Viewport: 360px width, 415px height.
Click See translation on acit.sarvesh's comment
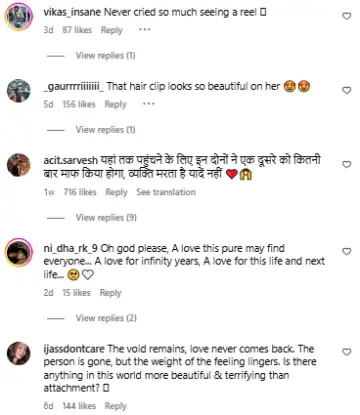166,192
